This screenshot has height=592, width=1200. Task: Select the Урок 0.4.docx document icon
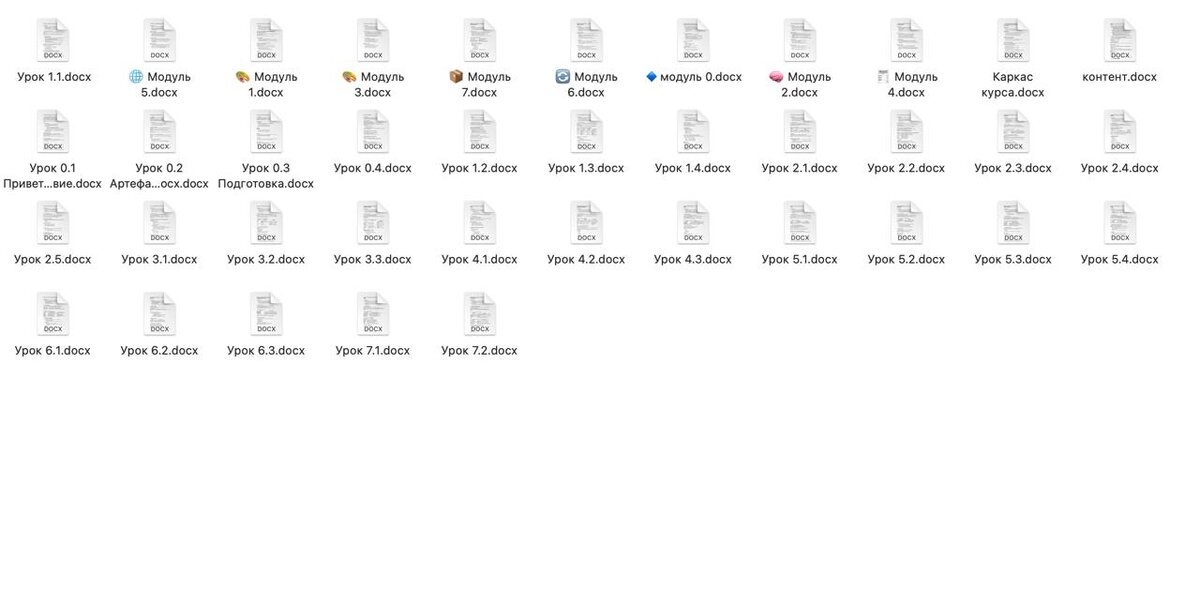(x=373, y=132)
